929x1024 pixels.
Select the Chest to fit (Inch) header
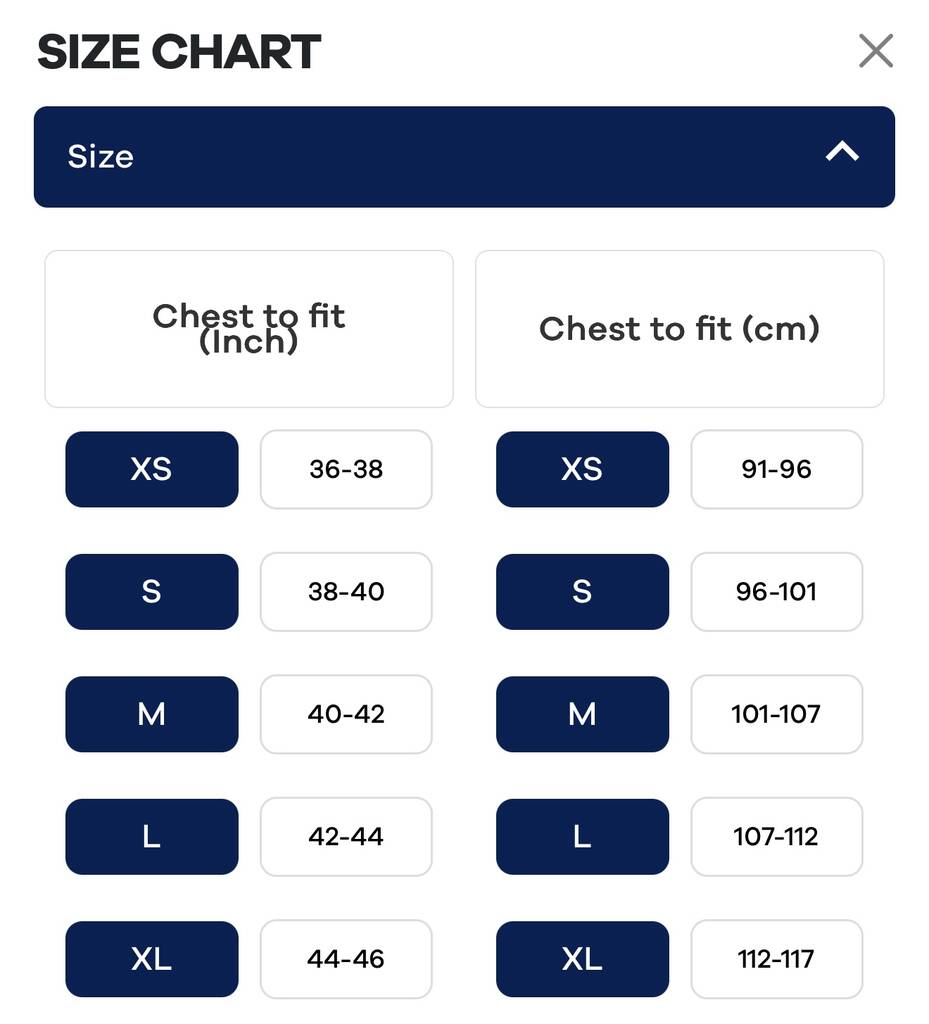coord(249,329)
